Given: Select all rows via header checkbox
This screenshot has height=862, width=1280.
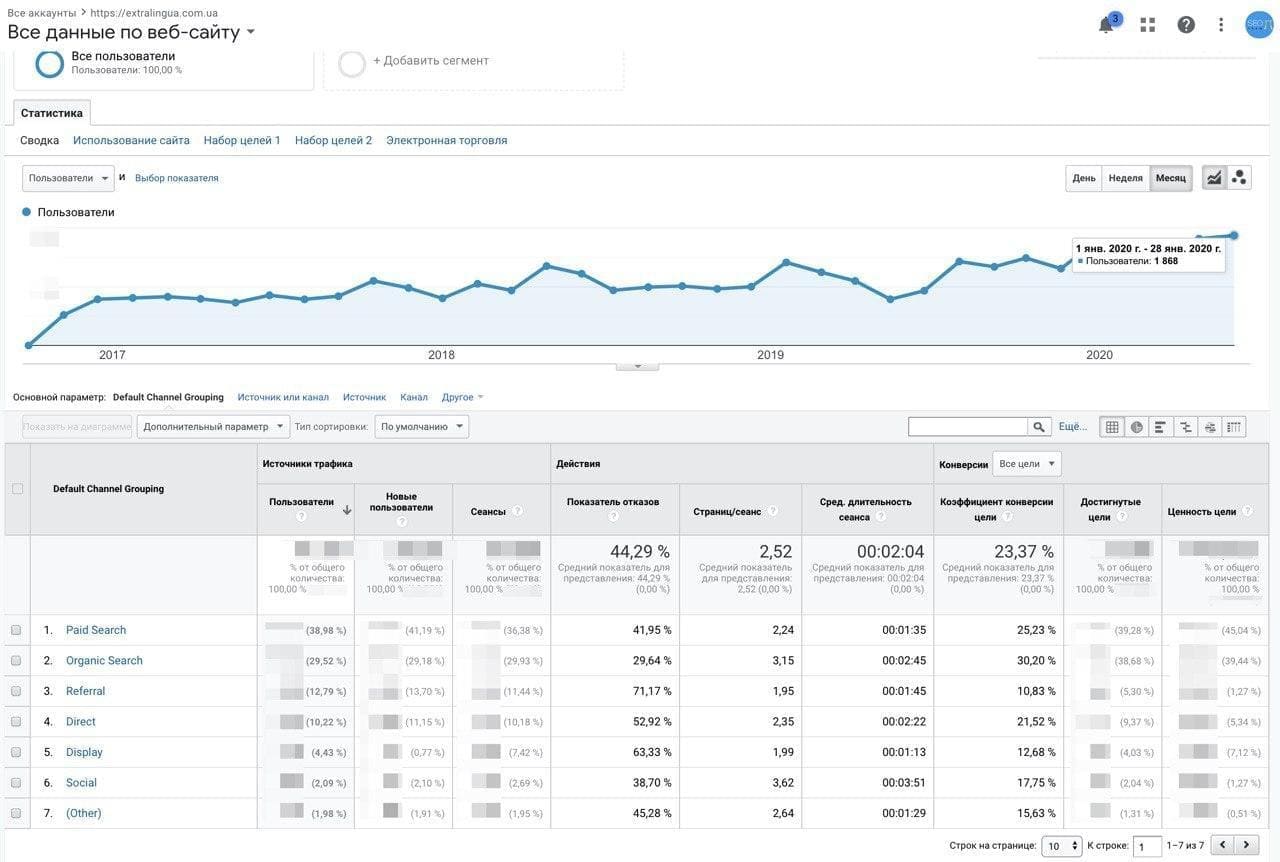Looking at the screenshot, I should point(17,489).
